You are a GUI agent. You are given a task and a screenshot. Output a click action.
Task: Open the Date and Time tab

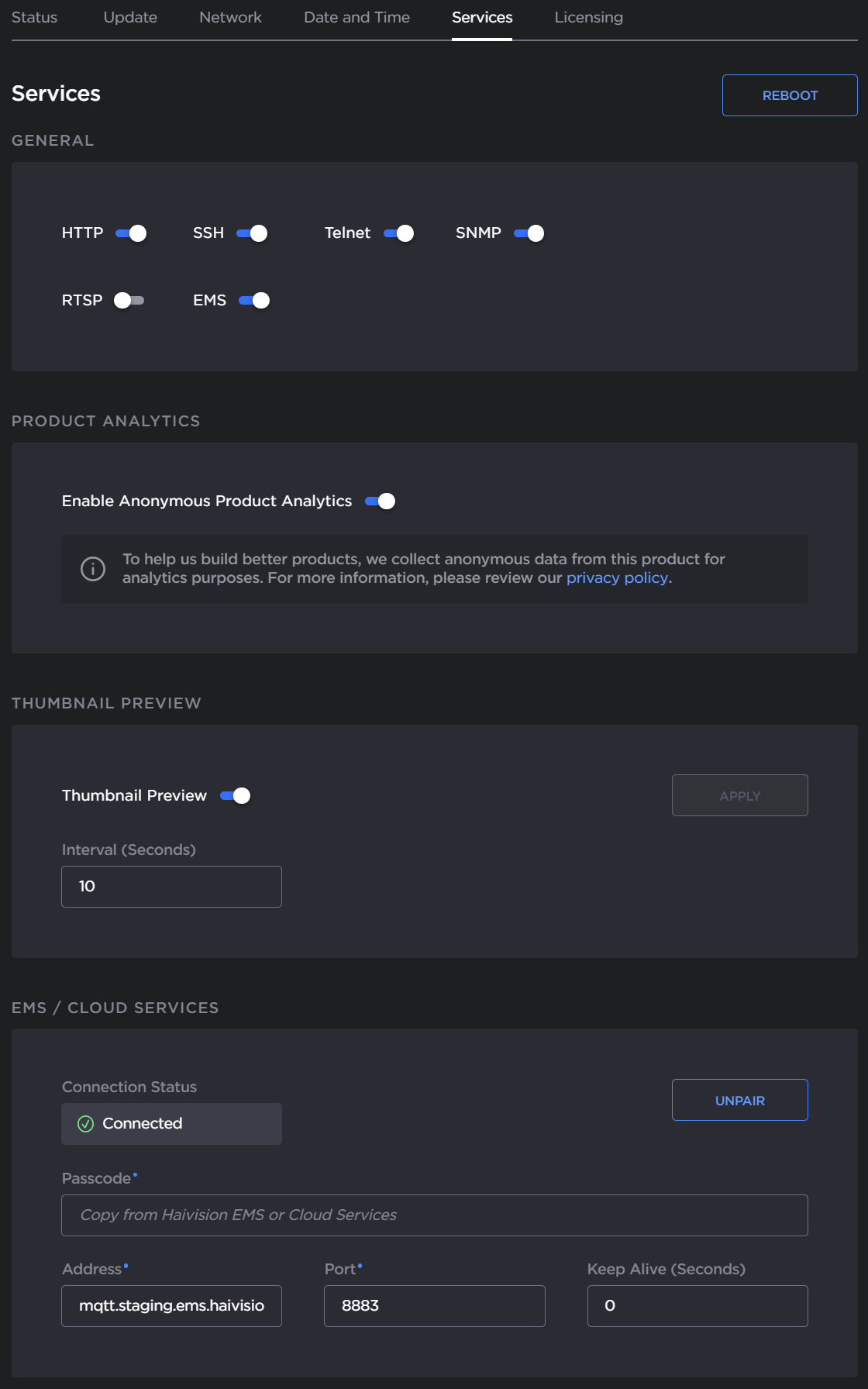pyautogui.click(x=356, y=18)
